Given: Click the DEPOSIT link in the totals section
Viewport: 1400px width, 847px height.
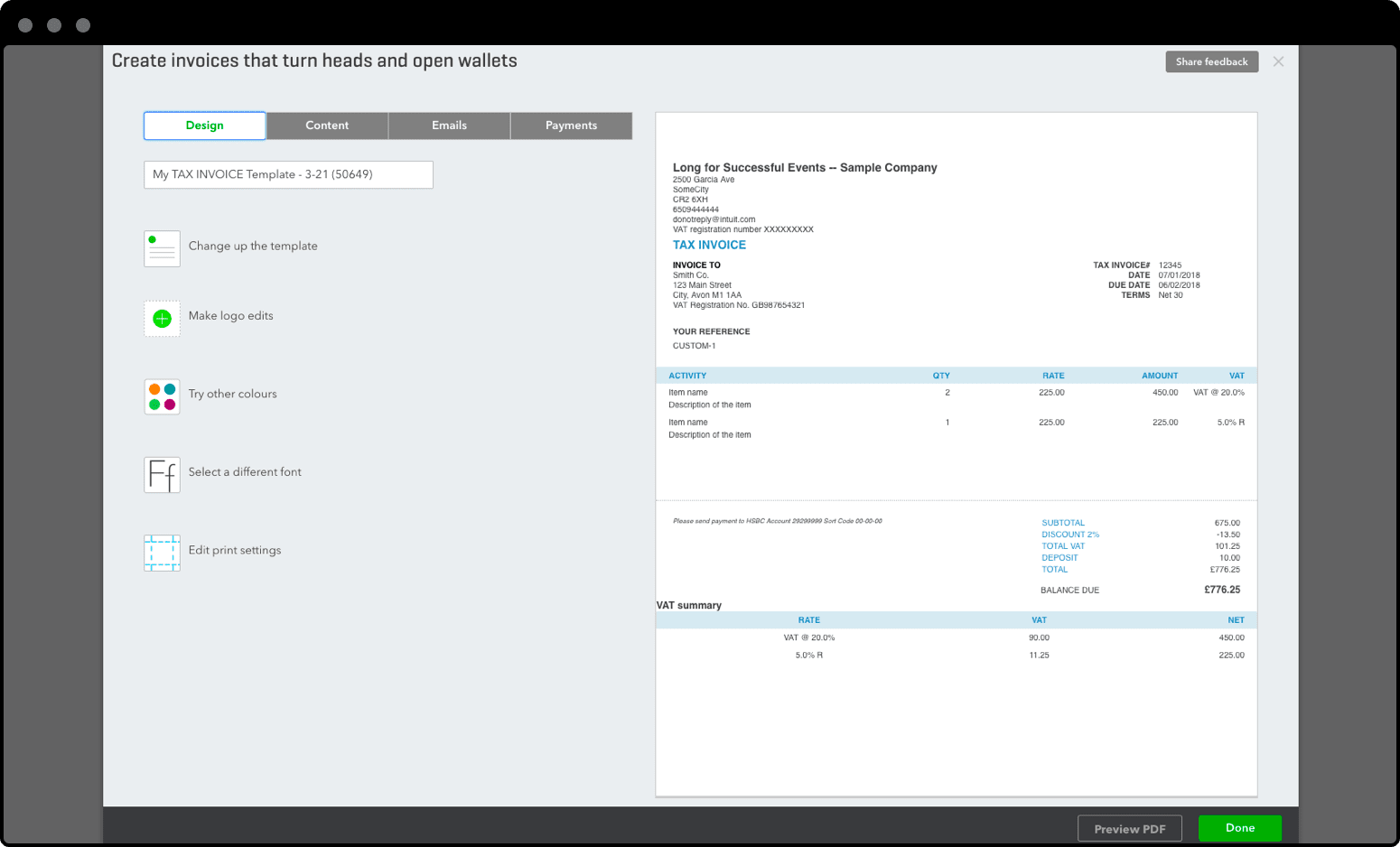Looking at the screenshot, I should tap(1059, 558).
